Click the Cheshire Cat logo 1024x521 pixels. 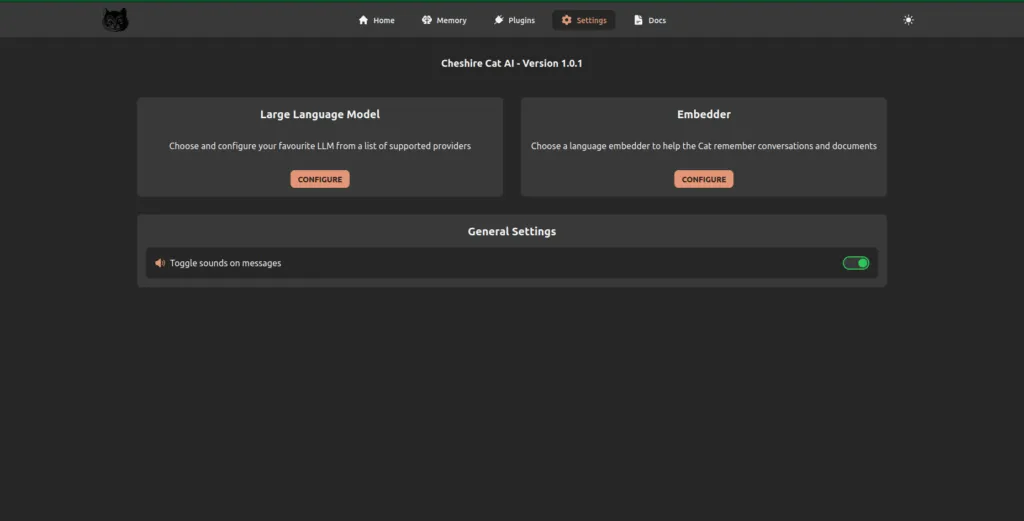pos(116,20)
